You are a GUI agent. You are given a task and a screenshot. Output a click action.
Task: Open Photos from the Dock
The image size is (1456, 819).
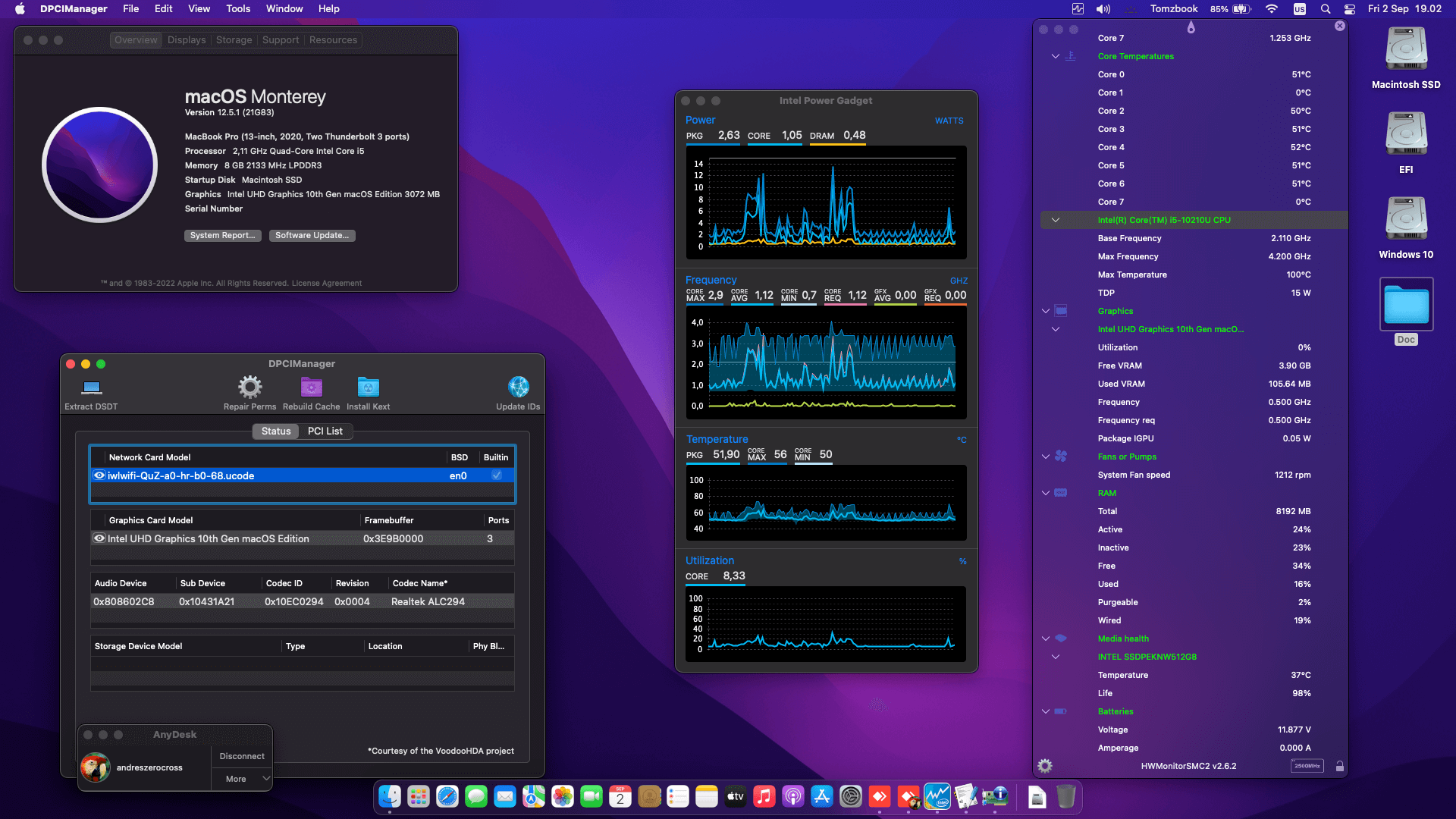(x=563, y=796)
